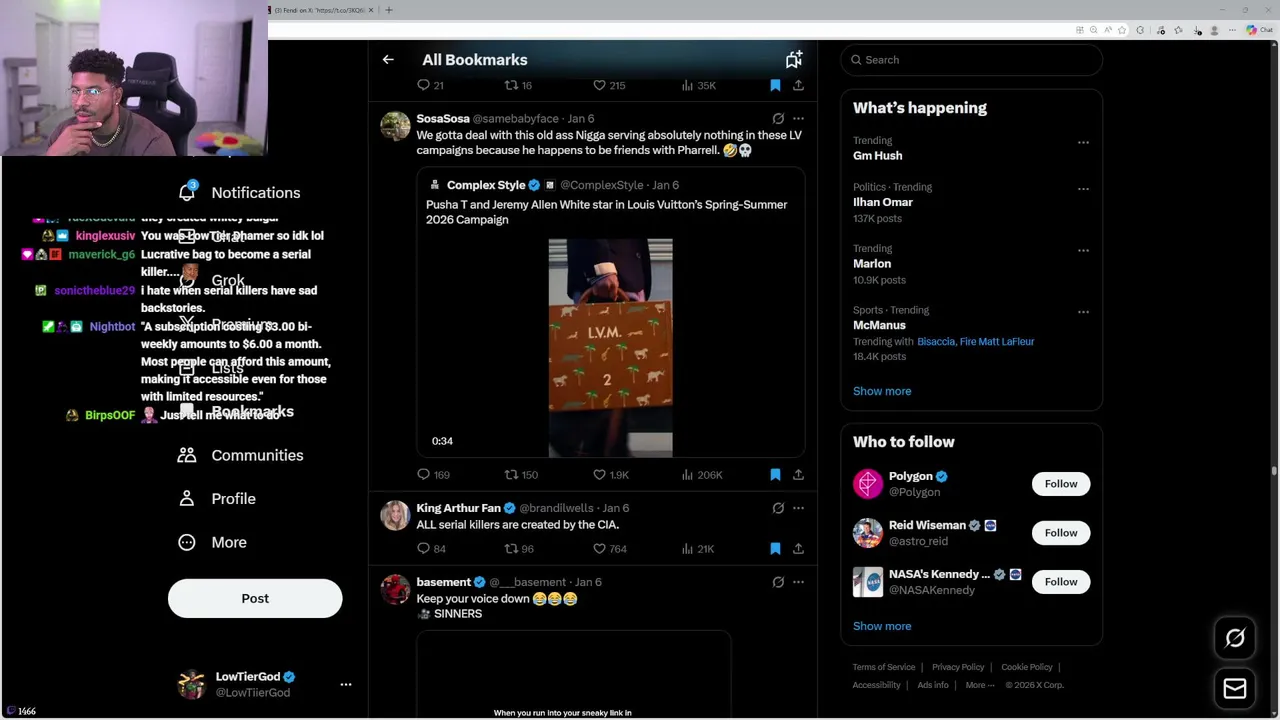1280x720 pixels.
Task: Open Profile in the X sidebar
Action: click(x=217, y=498)
